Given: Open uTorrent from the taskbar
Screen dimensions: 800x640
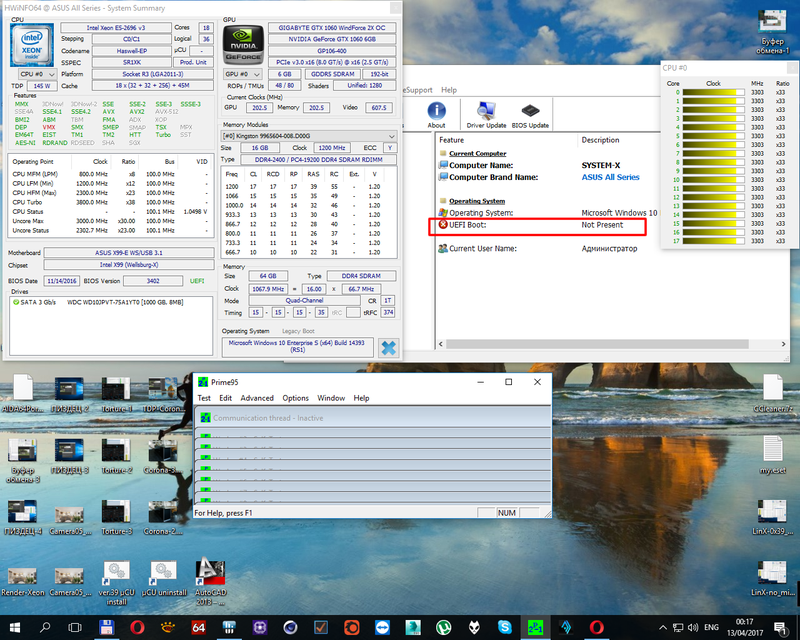Looking at the screenshot, I should point(443,627).
